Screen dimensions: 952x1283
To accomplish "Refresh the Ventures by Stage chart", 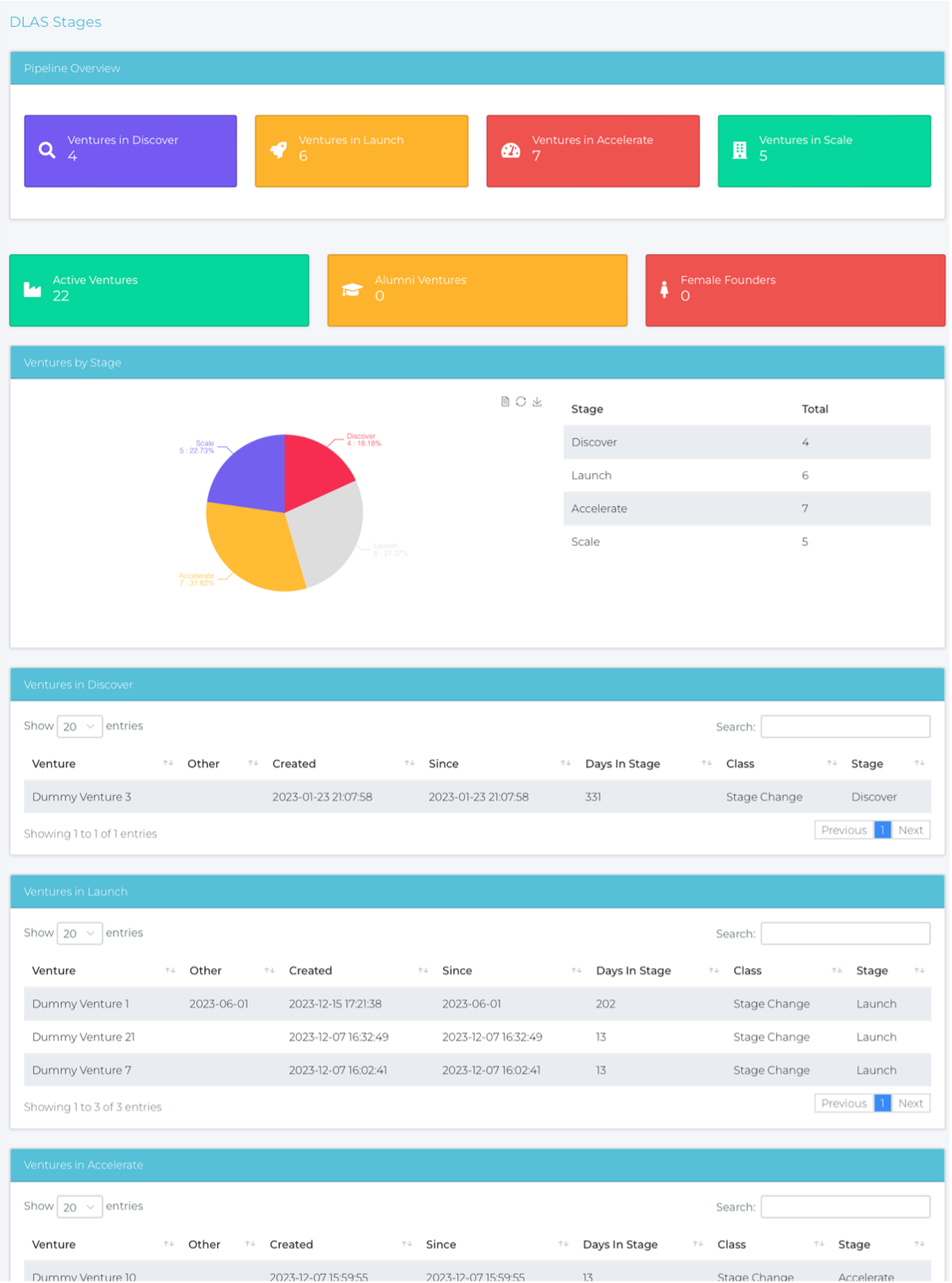I will point(521,401).
